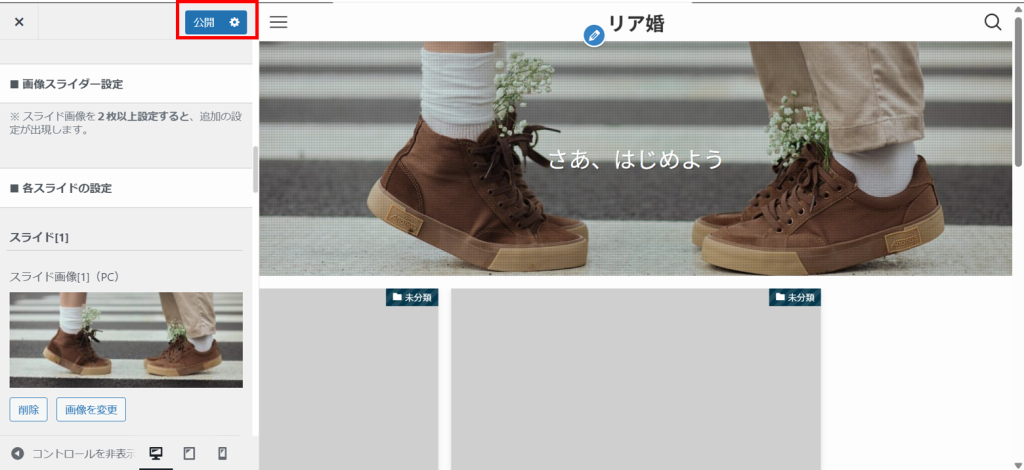Click the customizer panel scrollbar
This screenshot has height=470, width=1024.
coord(255,170)
